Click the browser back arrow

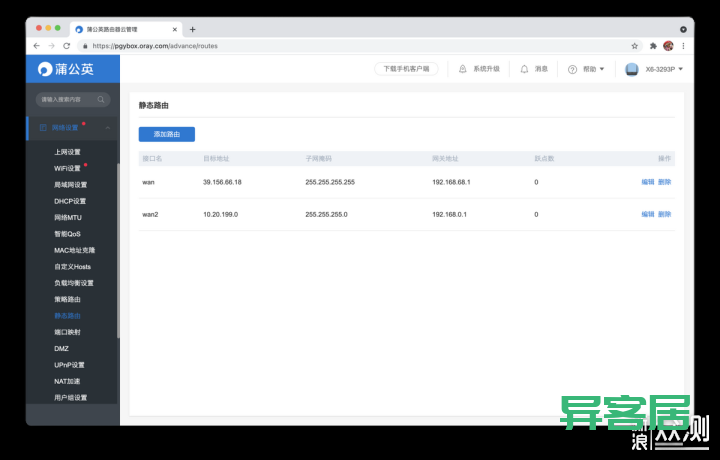point(37,46)
